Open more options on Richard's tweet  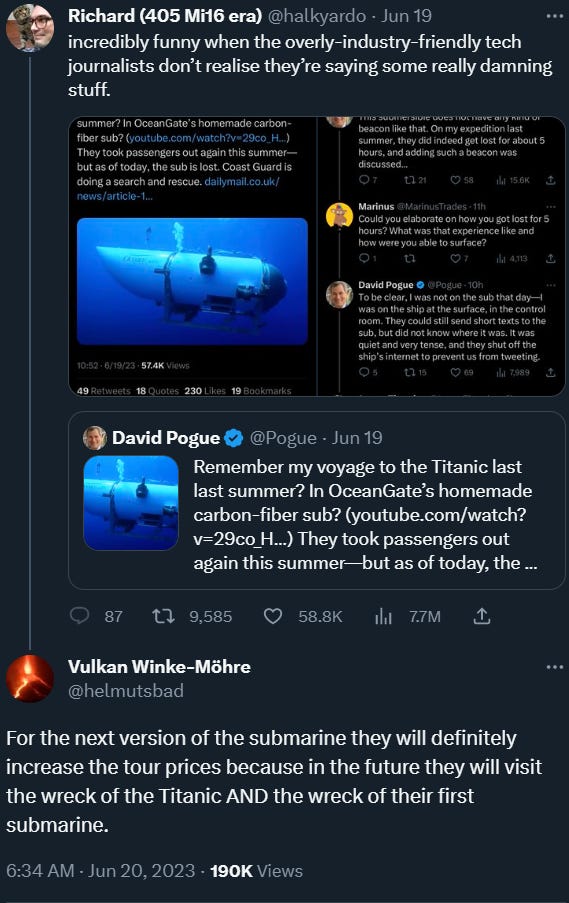pyautogui.click(x=554, y=16)
